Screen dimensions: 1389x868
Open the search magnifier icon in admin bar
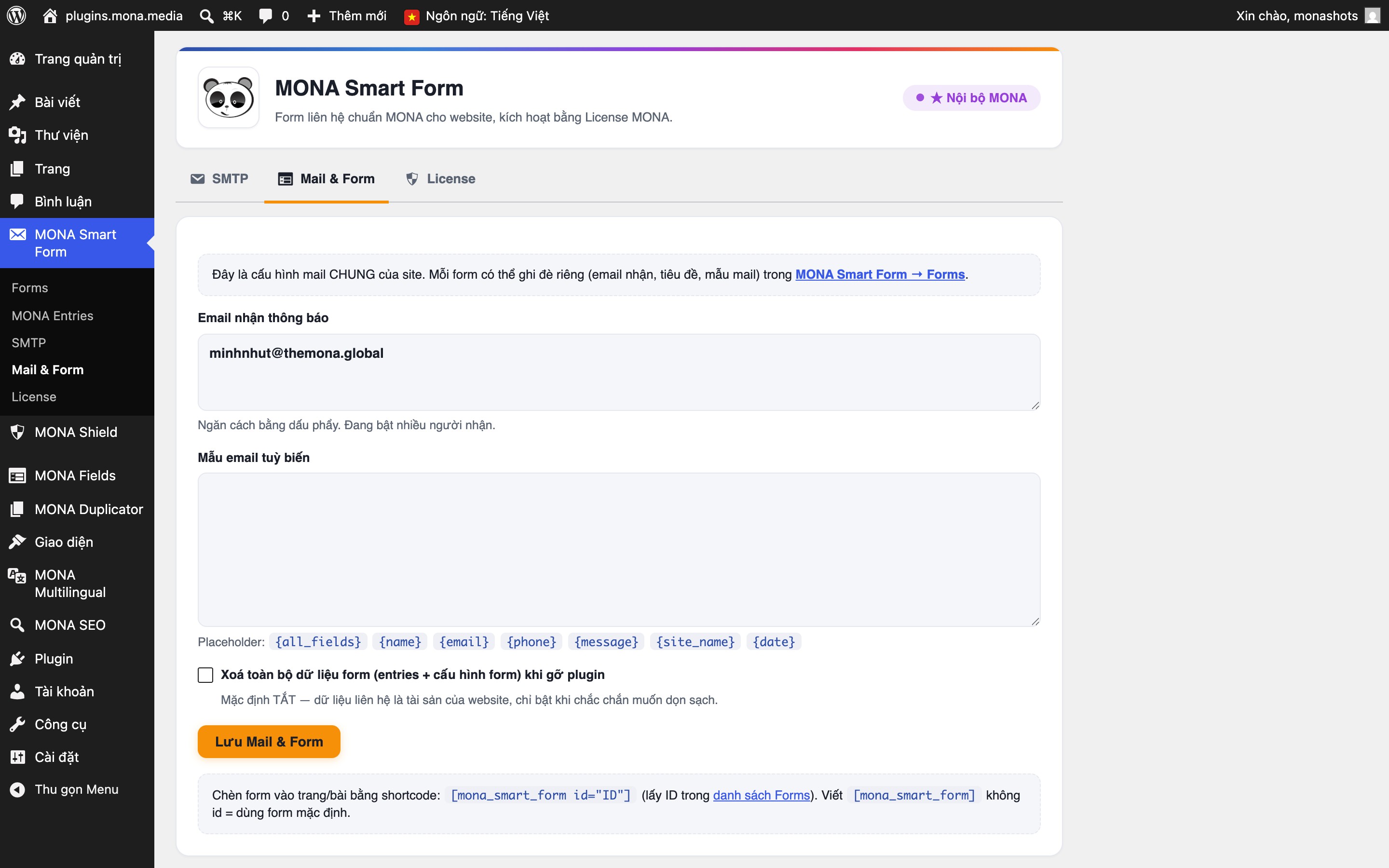pos(206,15)
